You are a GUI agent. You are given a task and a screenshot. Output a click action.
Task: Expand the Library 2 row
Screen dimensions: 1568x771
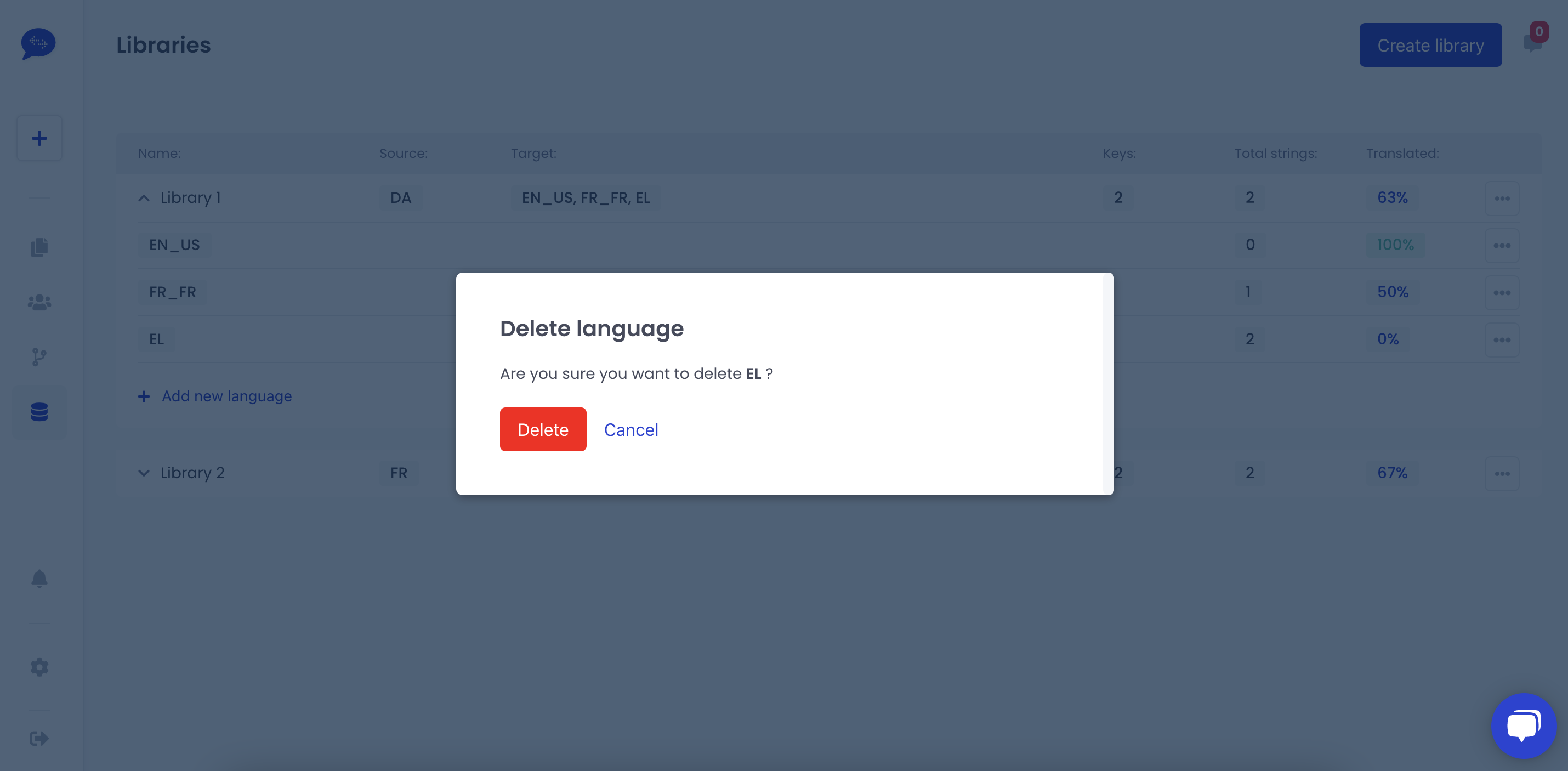pyautogui.click(x=144, y=473)
